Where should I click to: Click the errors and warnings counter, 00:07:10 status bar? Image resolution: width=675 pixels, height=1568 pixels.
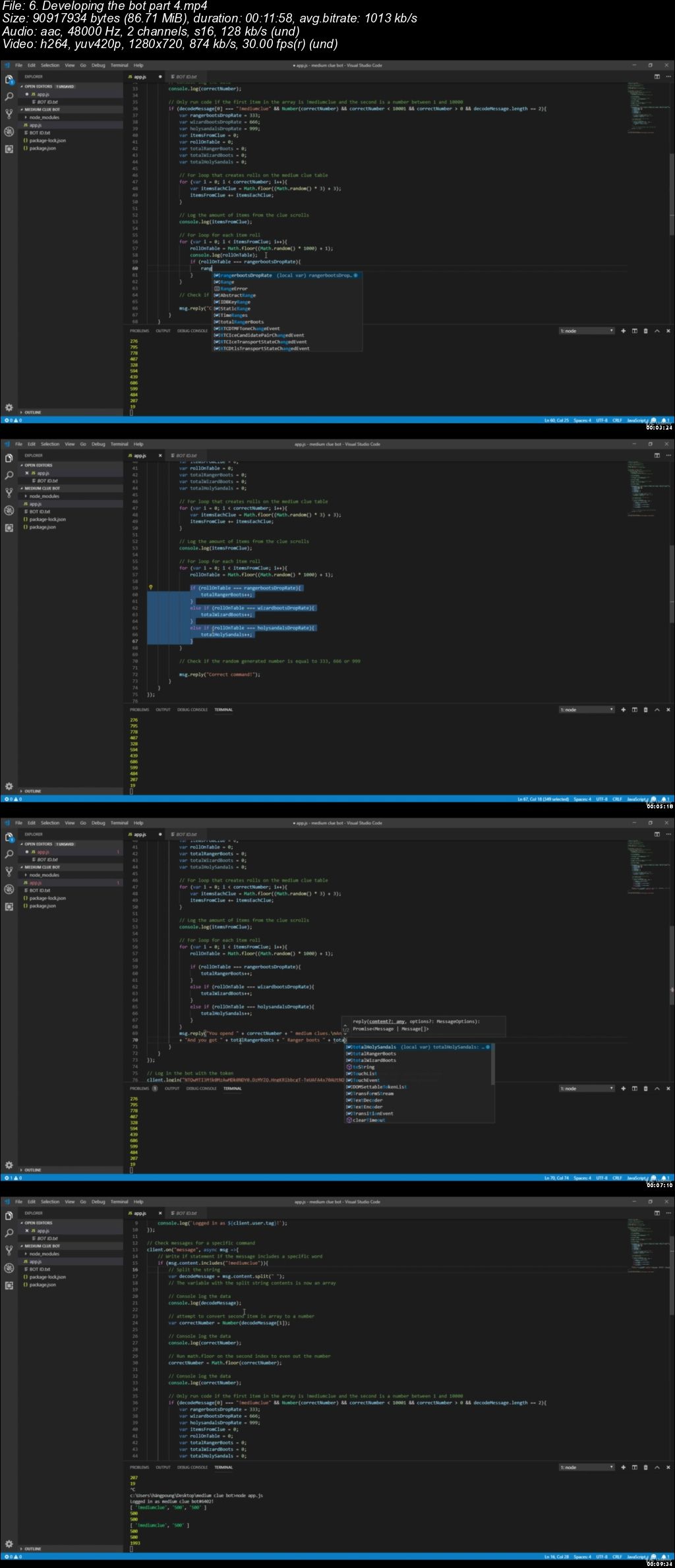[13, 1177]
